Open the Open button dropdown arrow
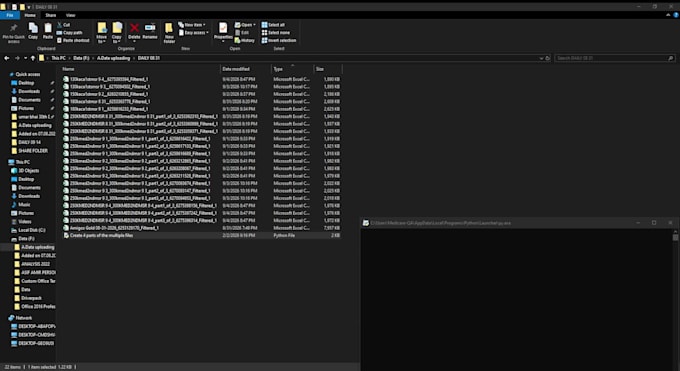The height and width of the screenshot is (371, 680). pyautogui.click(x=254, y=25)
